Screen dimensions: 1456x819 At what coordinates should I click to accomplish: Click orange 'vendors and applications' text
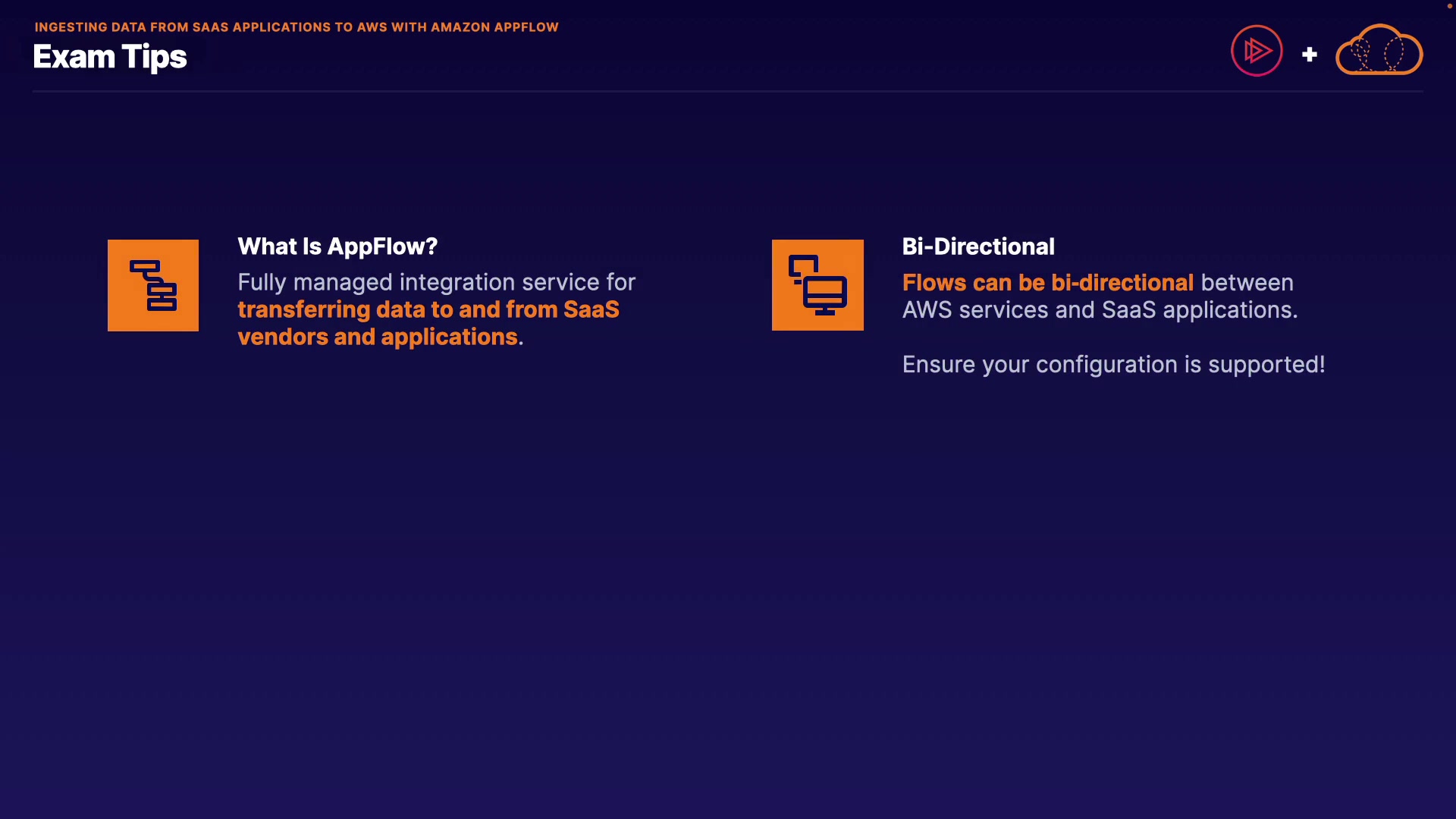tap(378, 337)
